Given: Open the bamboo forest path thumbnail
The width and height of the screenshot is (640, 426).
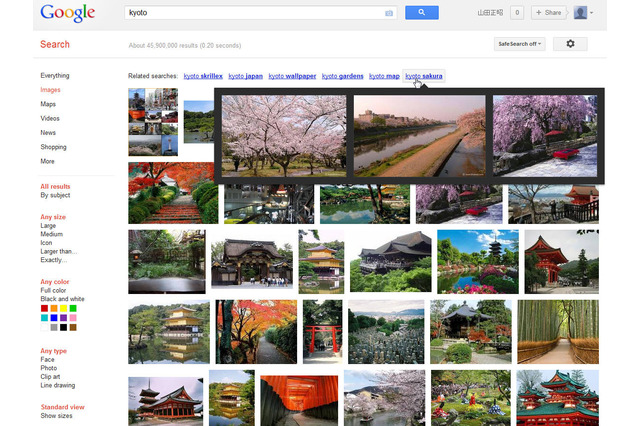Looking at the screenshot, I should click(x=558, y=332).
